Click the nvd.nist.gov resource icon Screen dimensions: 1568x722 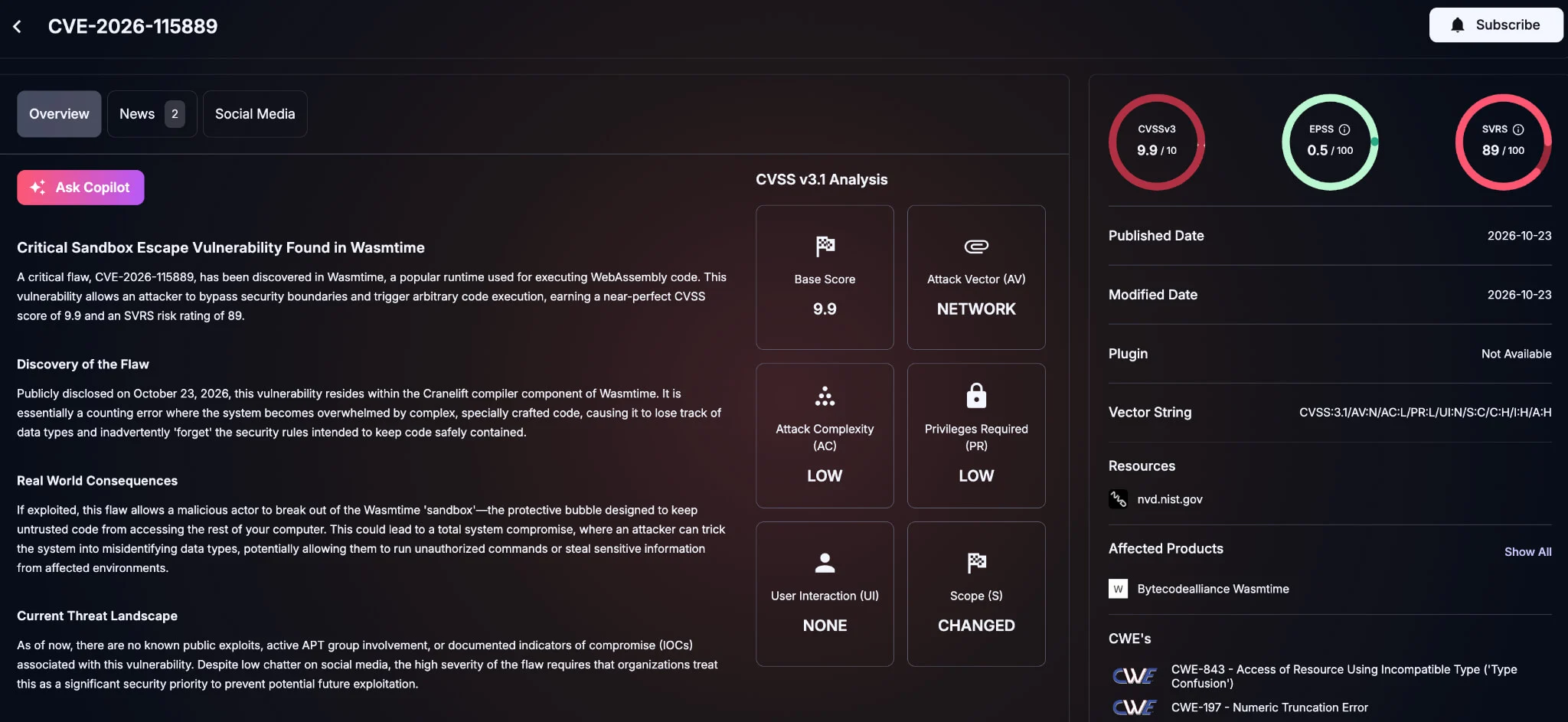point(1118,499)
